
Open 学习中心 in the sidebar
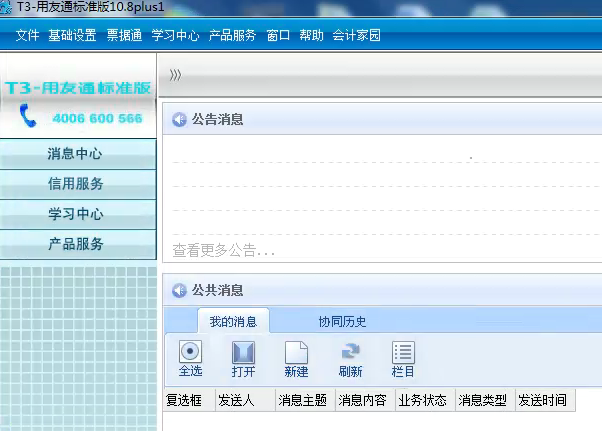(78, 214)
